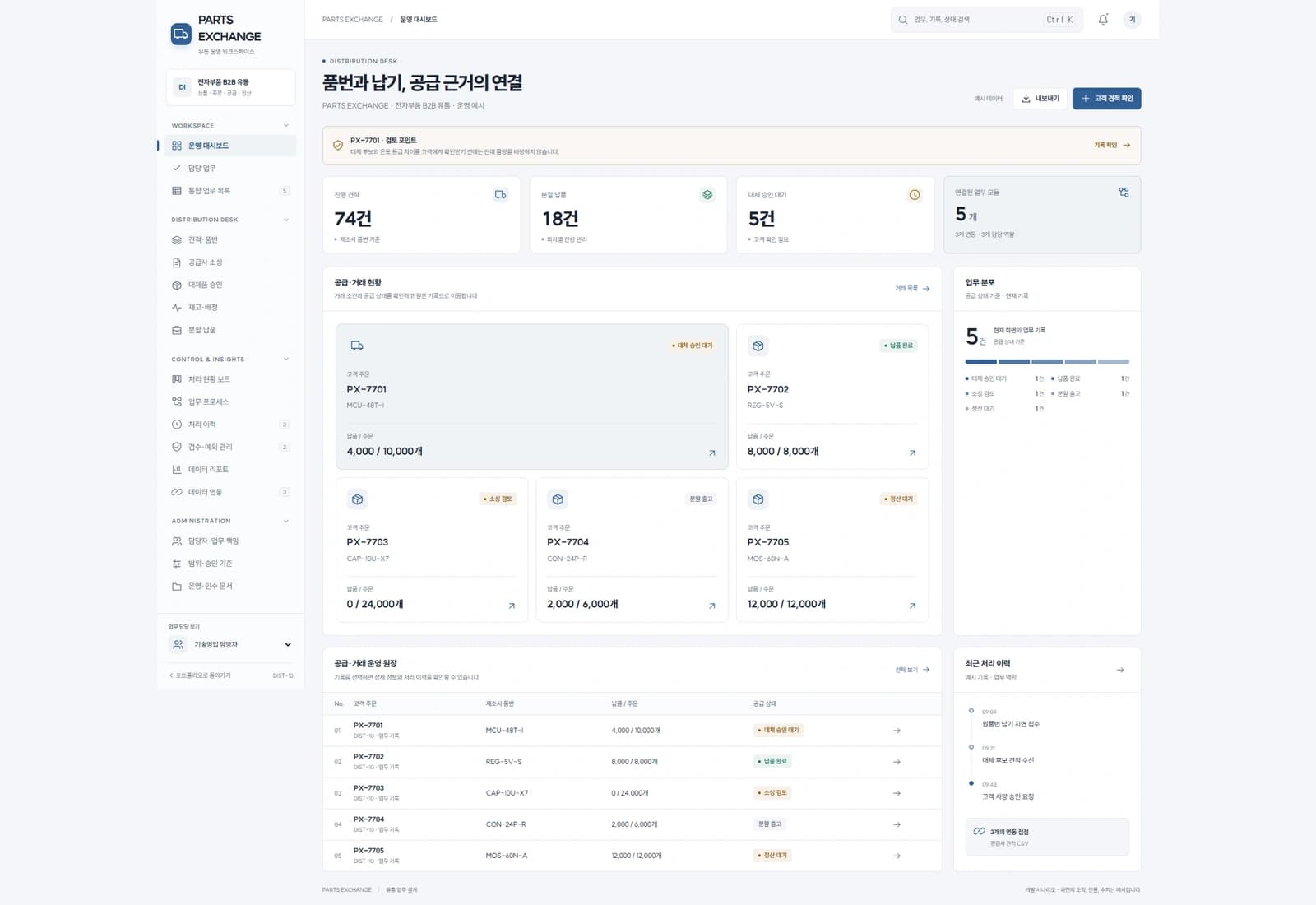The height and width of the screenshot is (905, 1316).
Task: Collapse the WORKSPACE sidebar section
Action: 286,126
